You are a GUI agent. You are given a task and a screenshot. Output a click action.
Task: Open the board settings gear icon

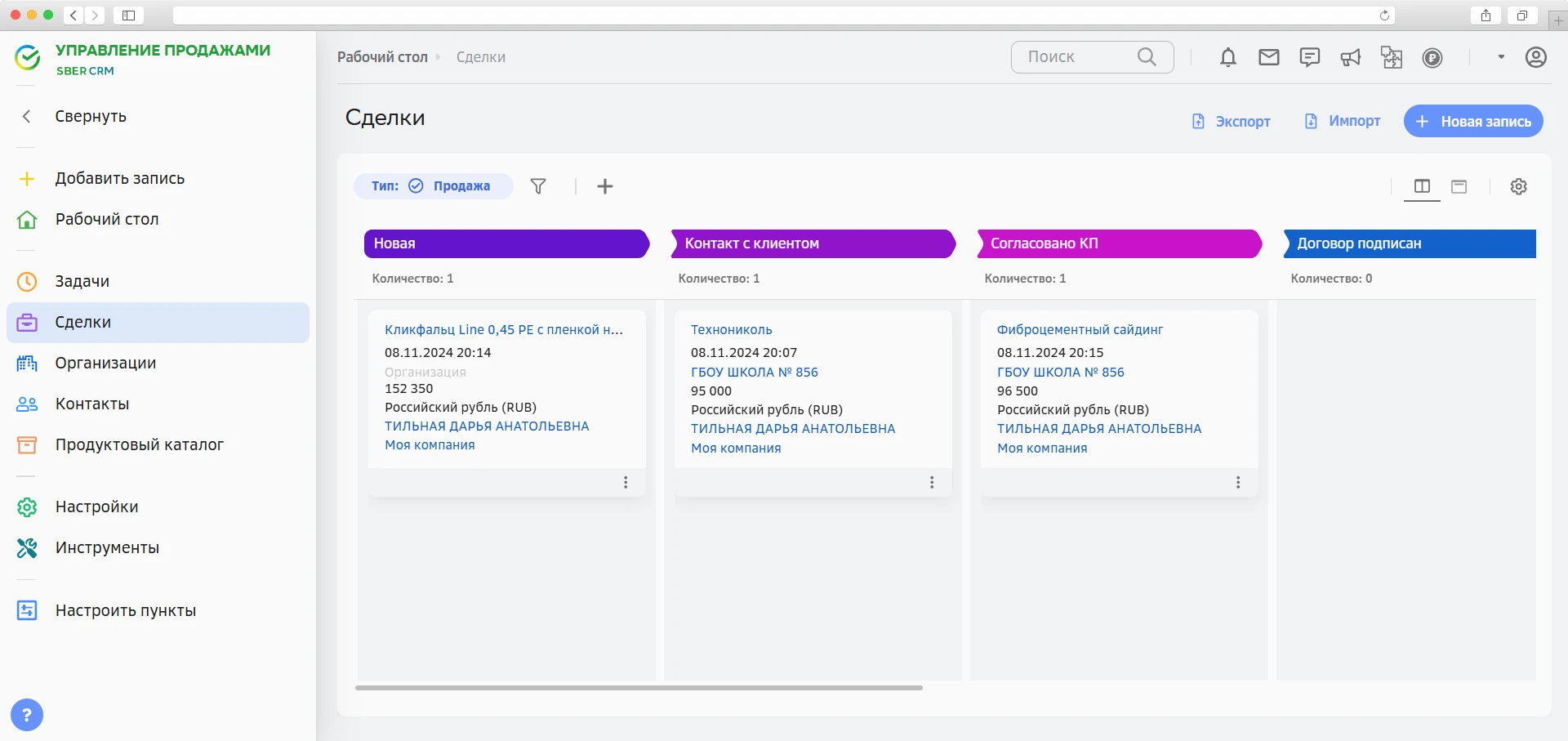click(1518, 186)
